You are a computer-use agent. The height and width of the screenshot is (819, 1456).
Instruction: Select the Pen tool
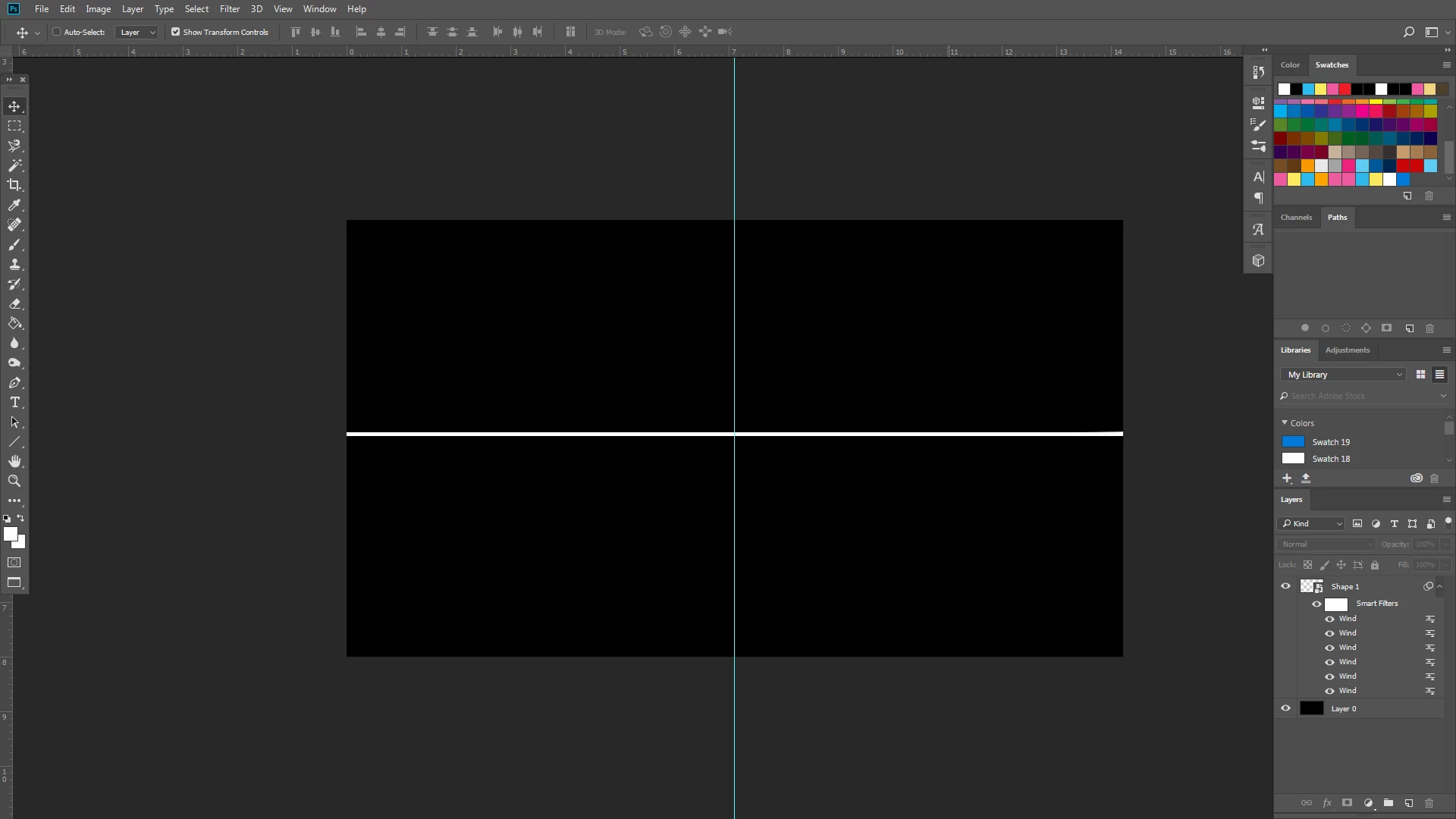pyautogui.click(x=14, y=382)
